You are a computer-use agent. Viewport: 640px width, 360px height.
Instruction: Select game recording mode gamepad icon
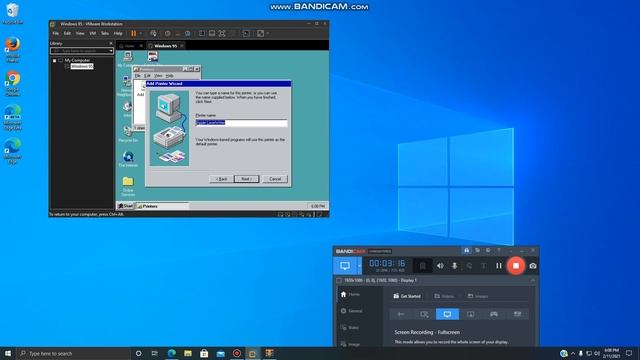[x=494, y=314]
